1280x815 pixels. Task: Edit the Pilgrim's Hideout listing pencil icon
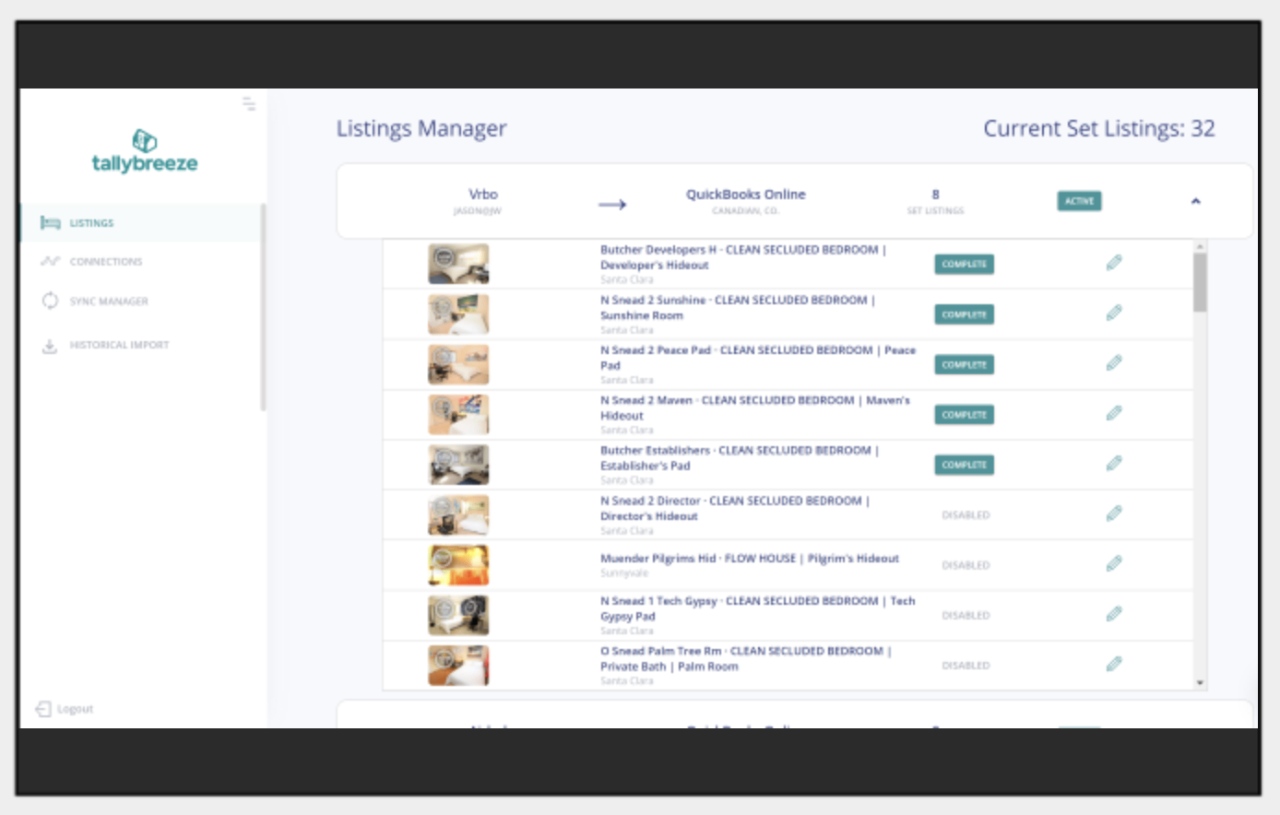1114,563
